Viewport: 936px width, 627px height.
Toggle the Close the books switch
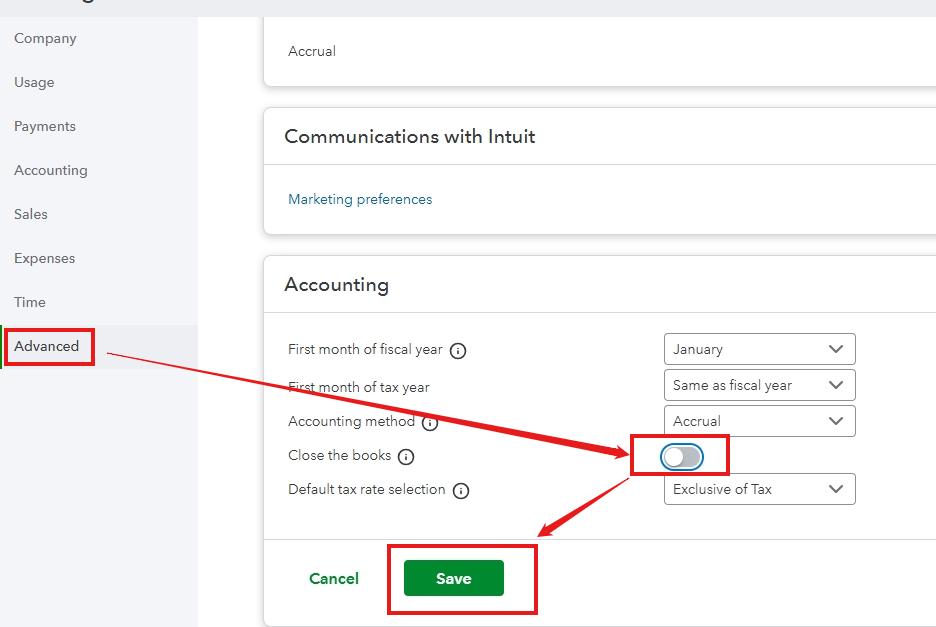point(682,457)
